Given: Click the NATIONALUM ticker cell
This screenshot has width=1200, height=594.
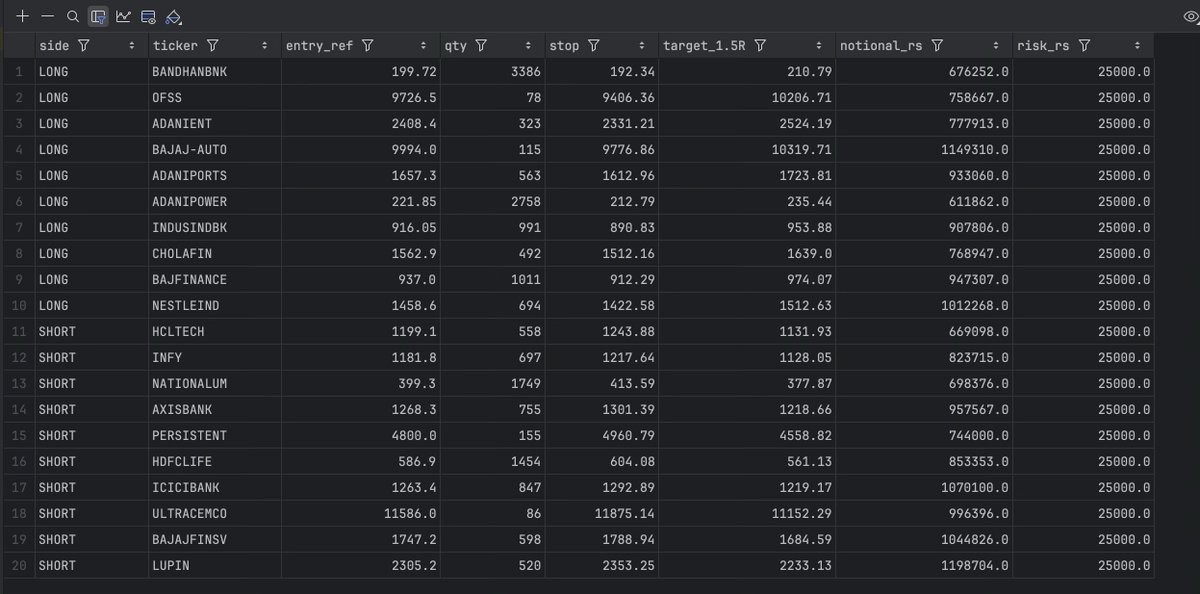Looking at the screenshot, I should click(x=213, y=384).
